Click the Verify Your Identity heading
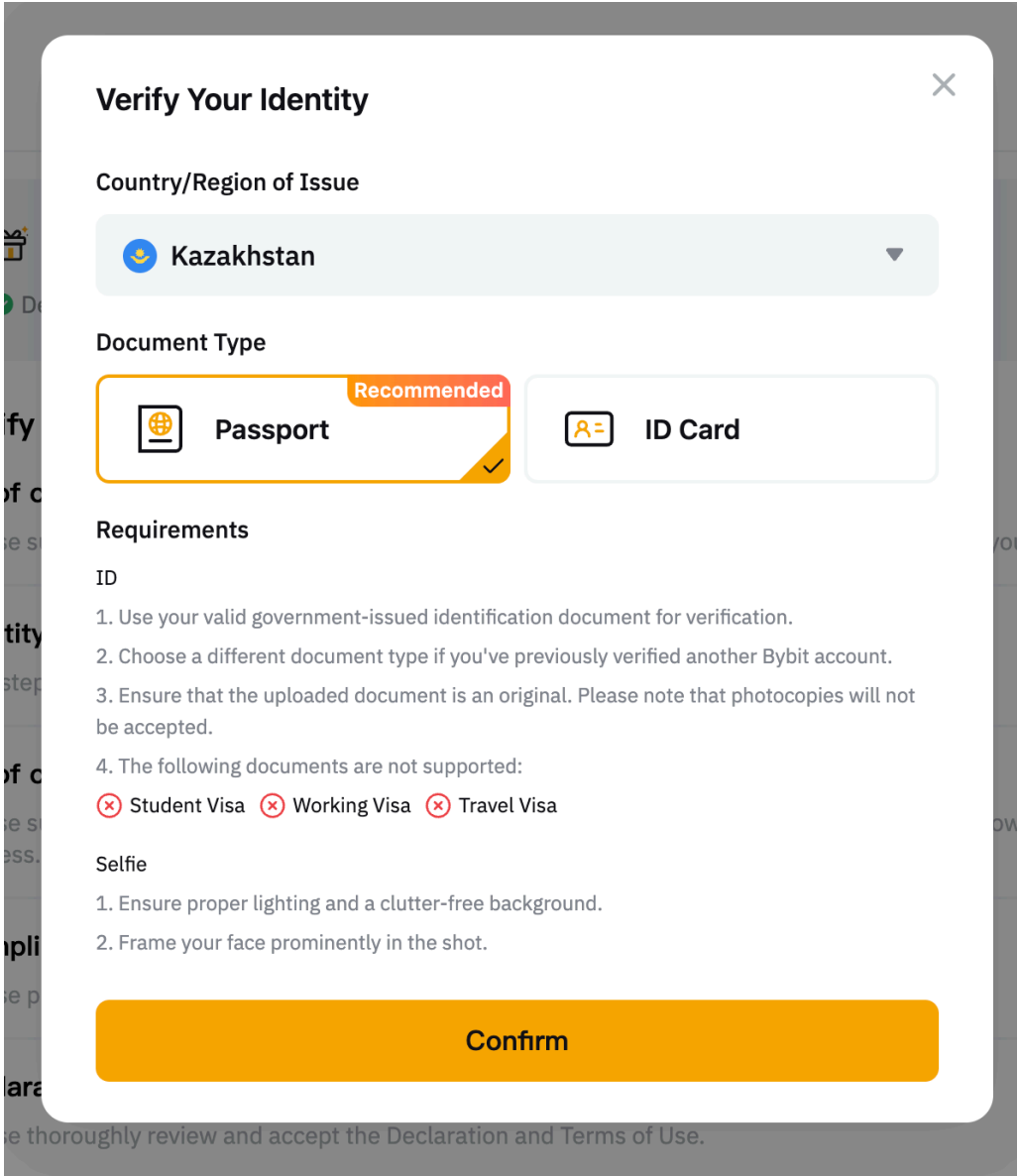 [x=232, y=100]
